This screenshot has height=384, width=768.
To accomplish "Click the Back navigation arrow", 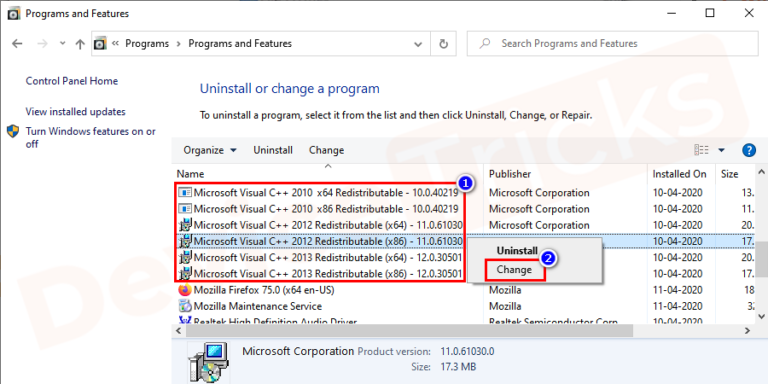I will [17, 44].
